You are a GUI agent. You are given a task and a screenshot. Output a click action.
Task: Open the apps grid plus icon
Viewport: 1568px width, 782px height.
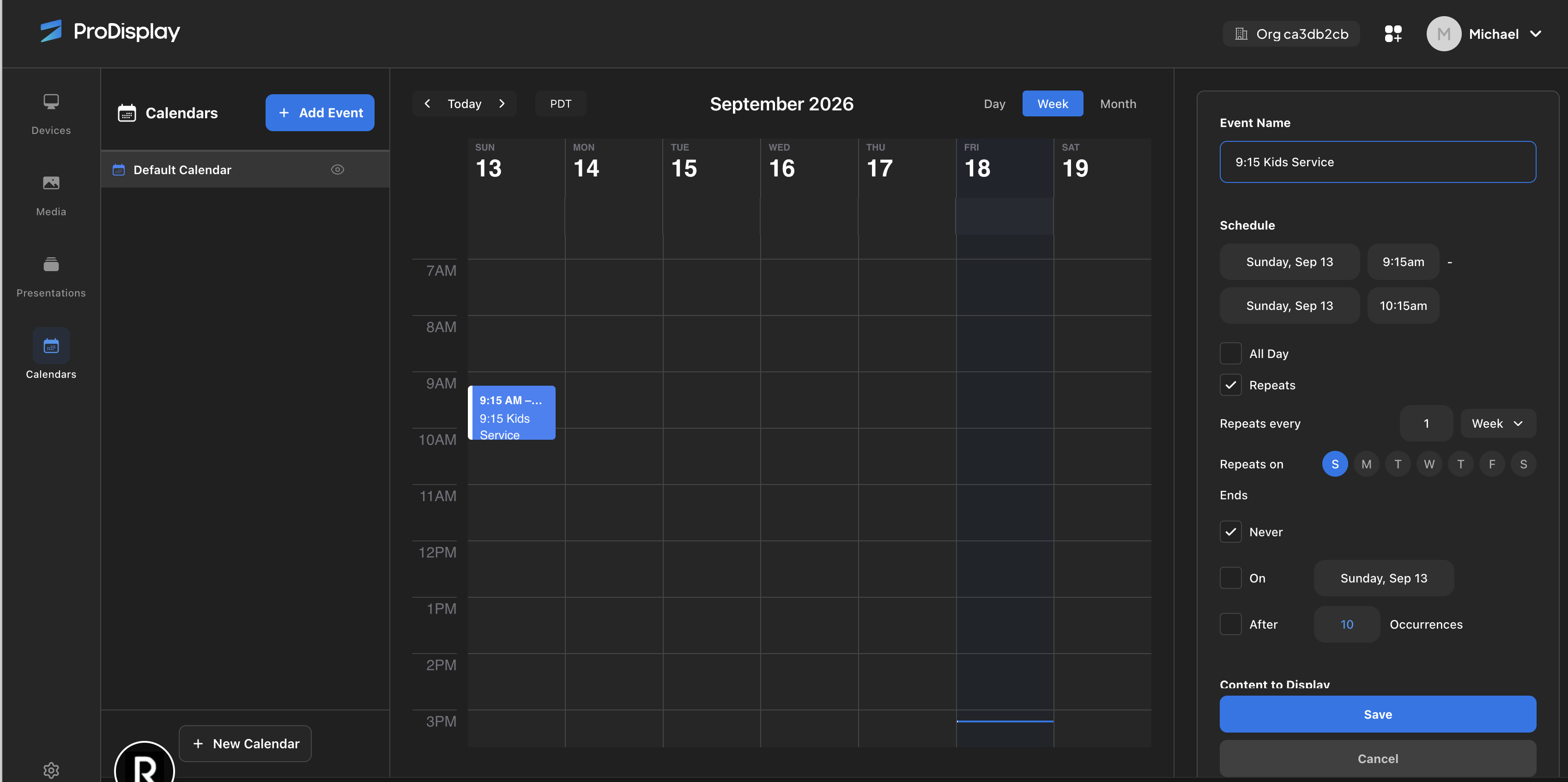(1393, 34)
